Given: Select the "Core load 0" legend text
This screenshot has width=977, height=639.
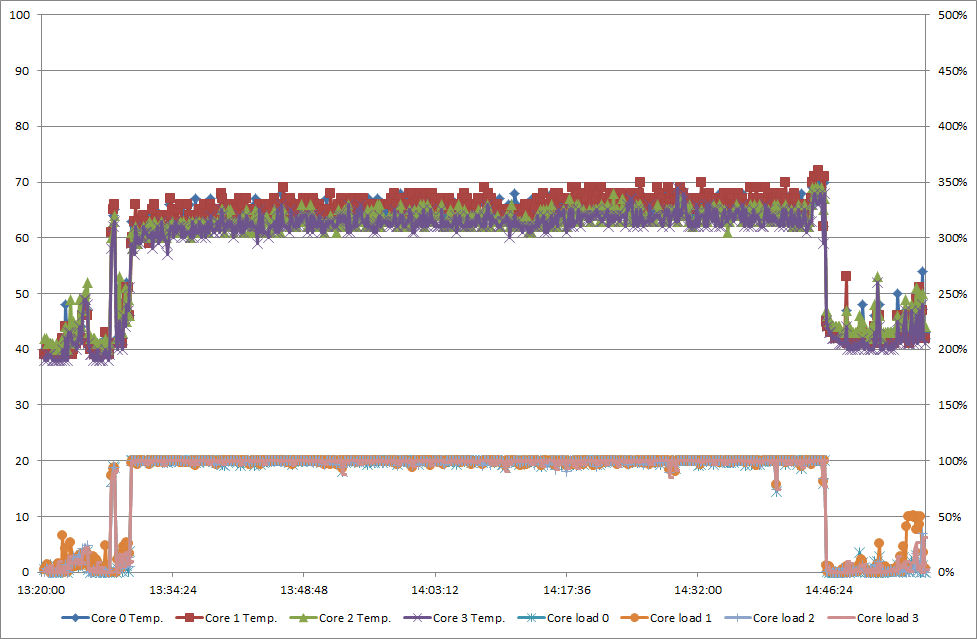Looking at the screenshot, I should click(577, 618).
